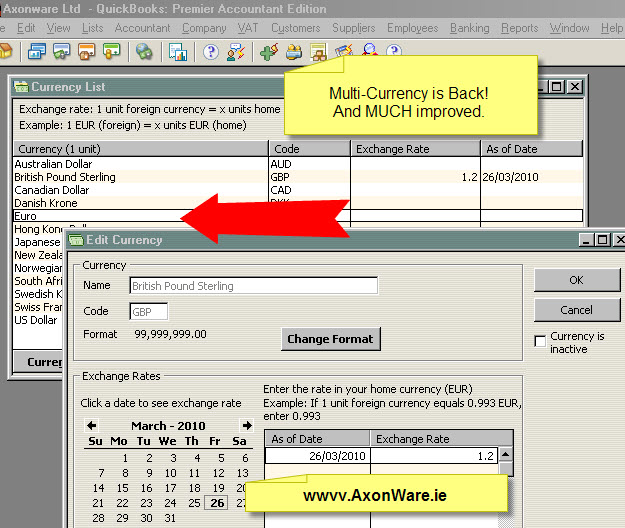The width and height of the screenshot is (625, 528).
Task: Click the green plus add icon
Action: pyautogui.click(x=269, y=52)
